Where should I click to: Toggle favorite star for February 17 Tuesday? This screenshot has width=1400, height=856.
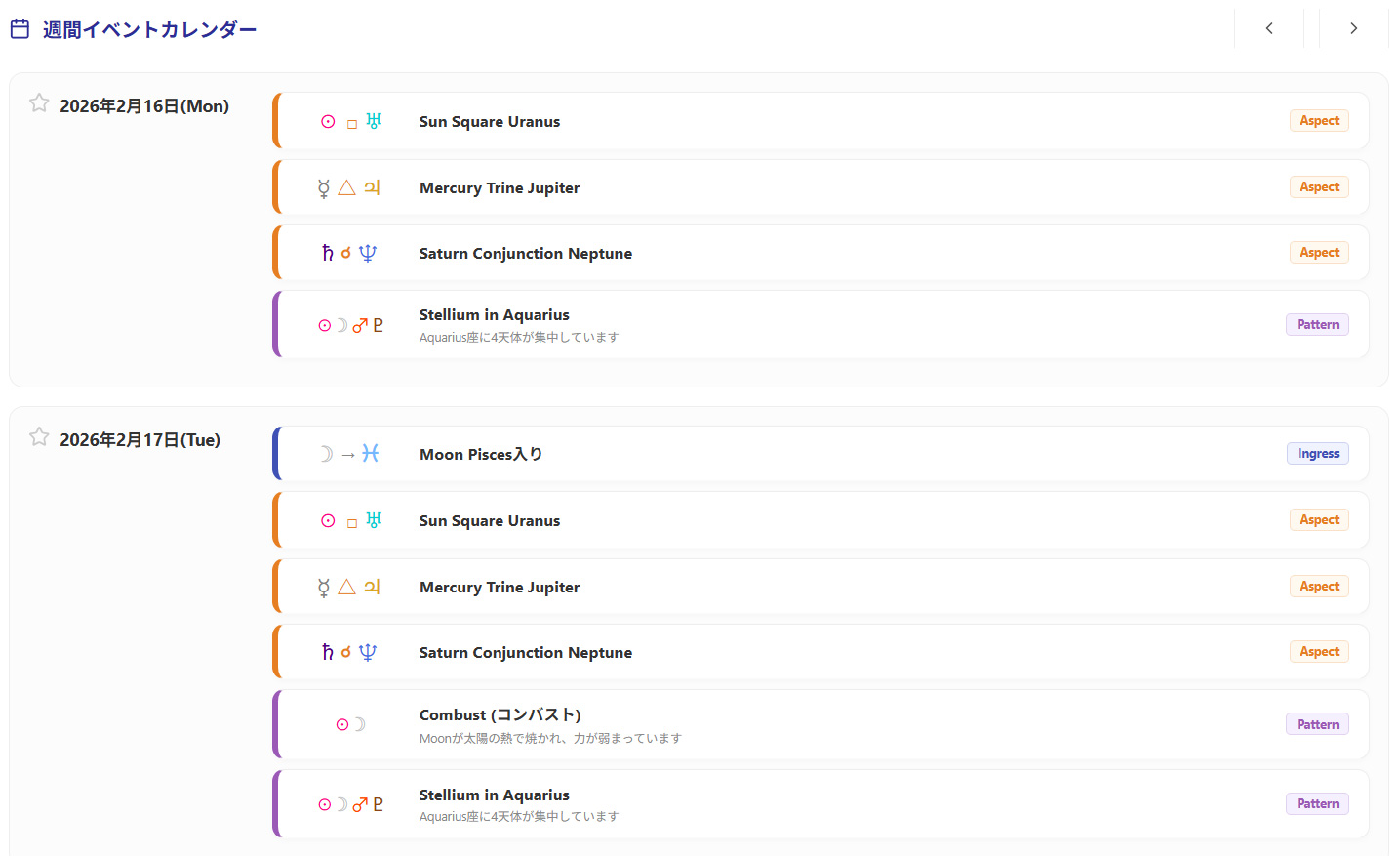point(39,437)
